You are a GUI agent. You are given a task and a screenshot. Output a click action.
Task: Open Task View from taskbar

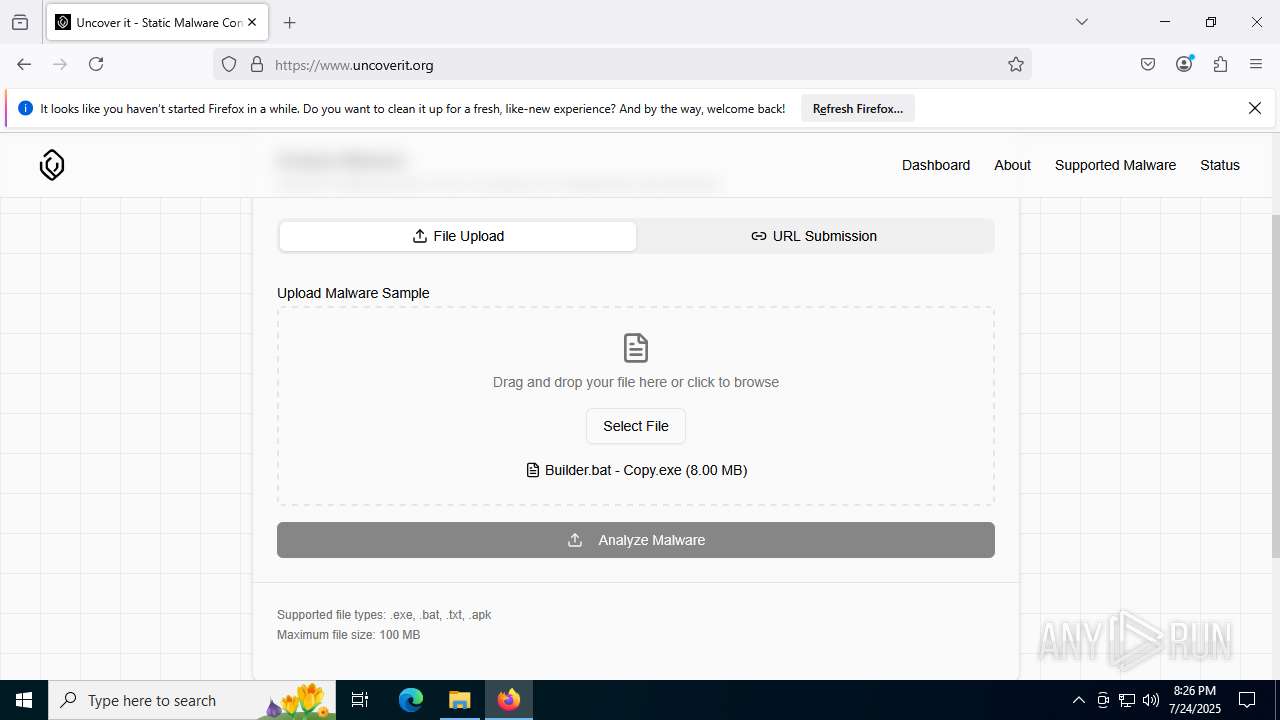(x=360, y=700)
